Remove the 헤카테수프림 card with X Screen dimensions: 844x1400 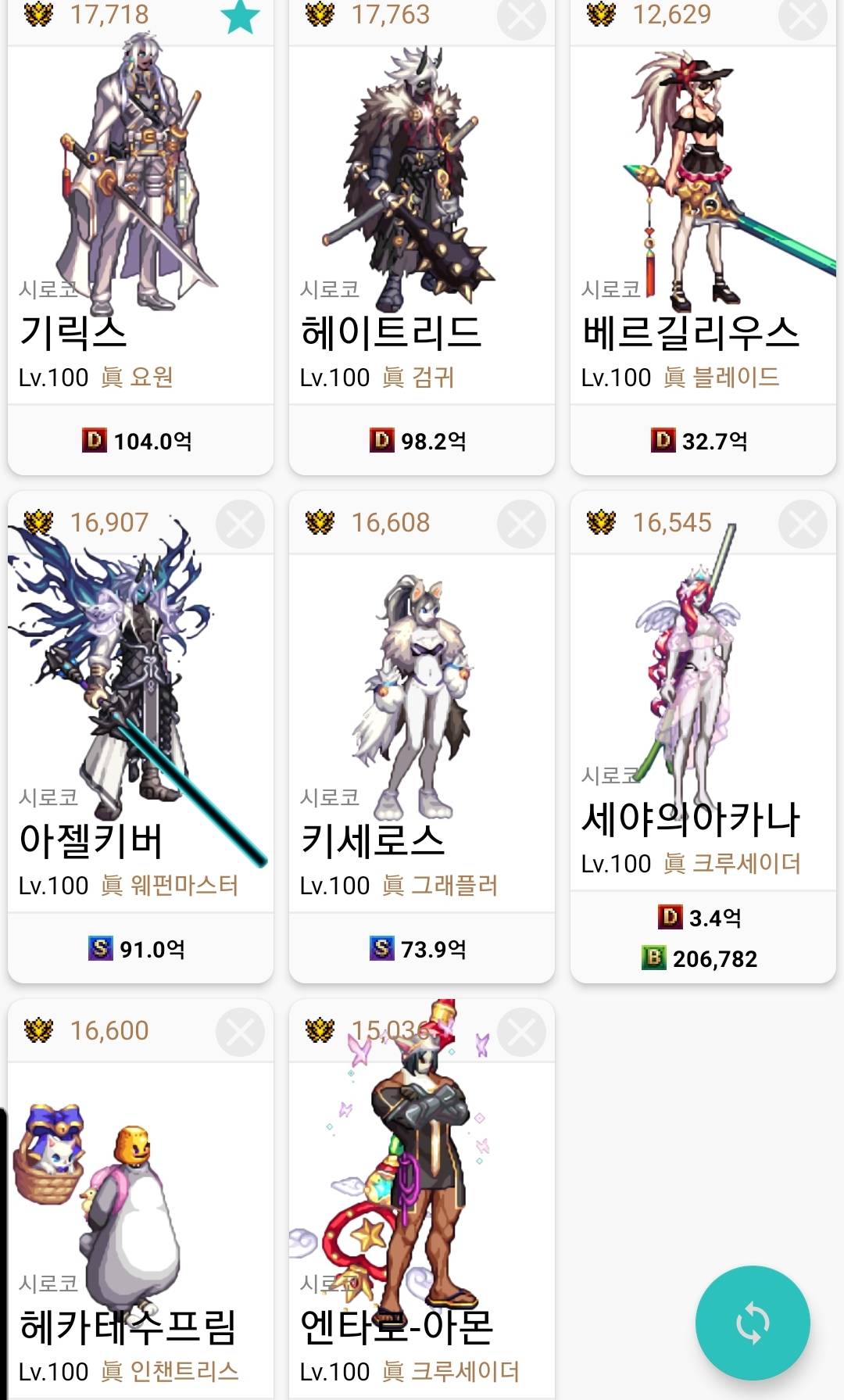tap(240, 1032)
